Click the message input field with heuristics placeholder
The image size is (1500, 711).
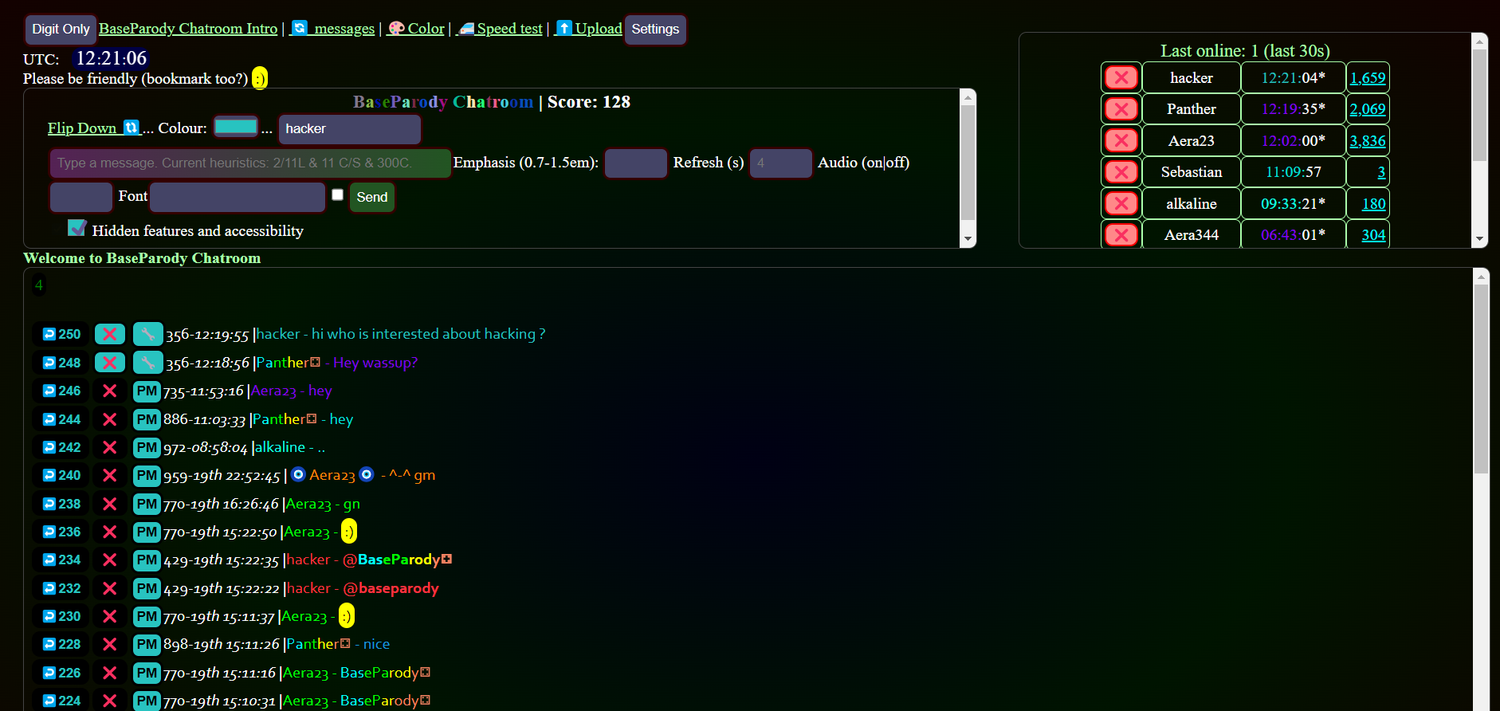point(250,162)
